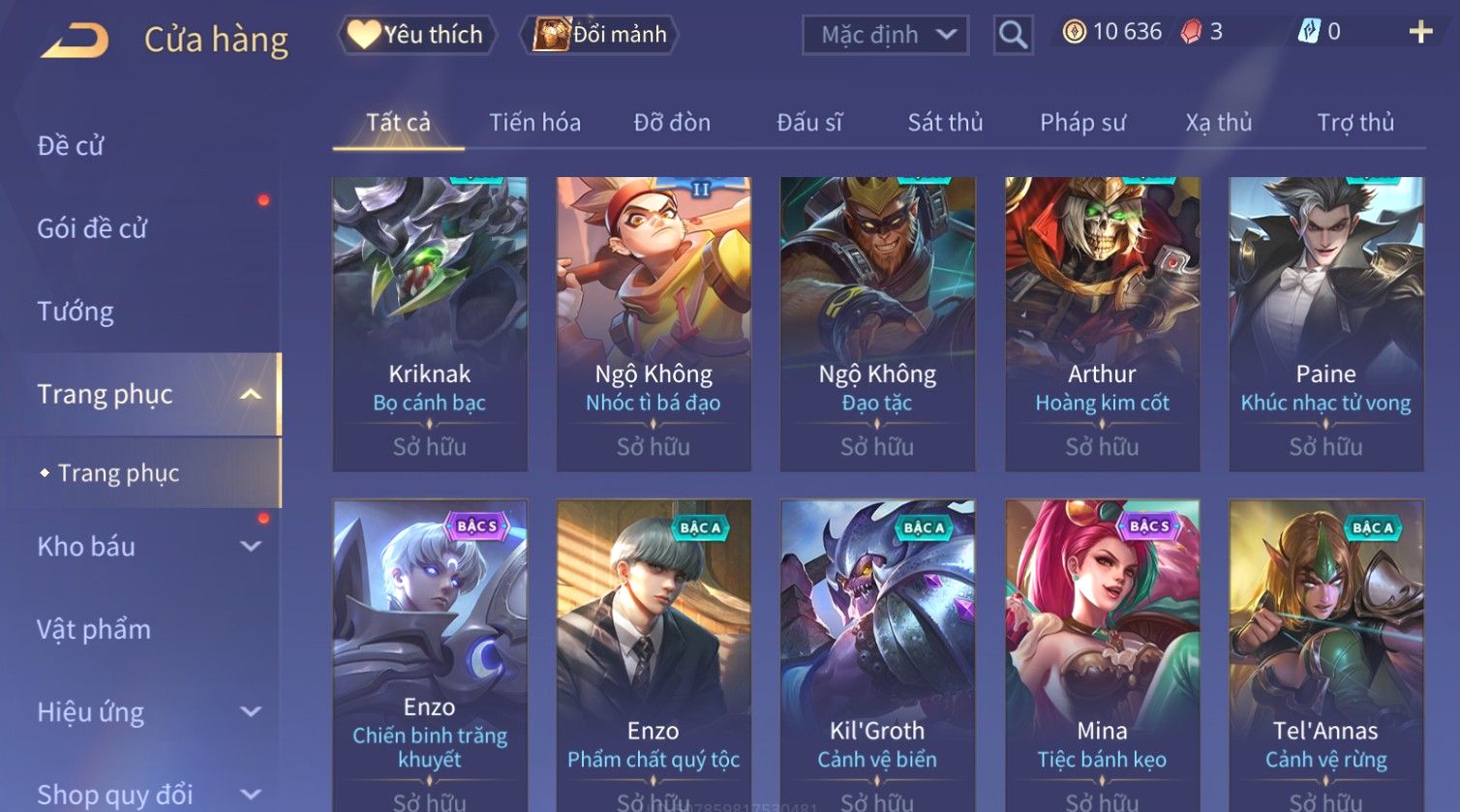Click the back arrow icon

(x=75, y=41)
